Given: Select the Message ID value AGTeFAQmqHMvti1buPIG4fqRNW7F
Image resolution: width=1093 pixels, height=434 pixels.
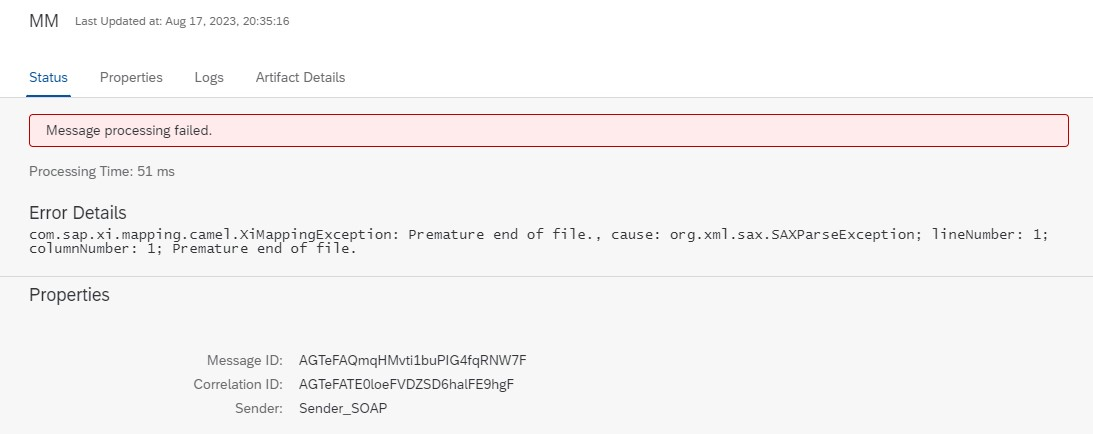Looking at the screenshot, I should point(413,360).
